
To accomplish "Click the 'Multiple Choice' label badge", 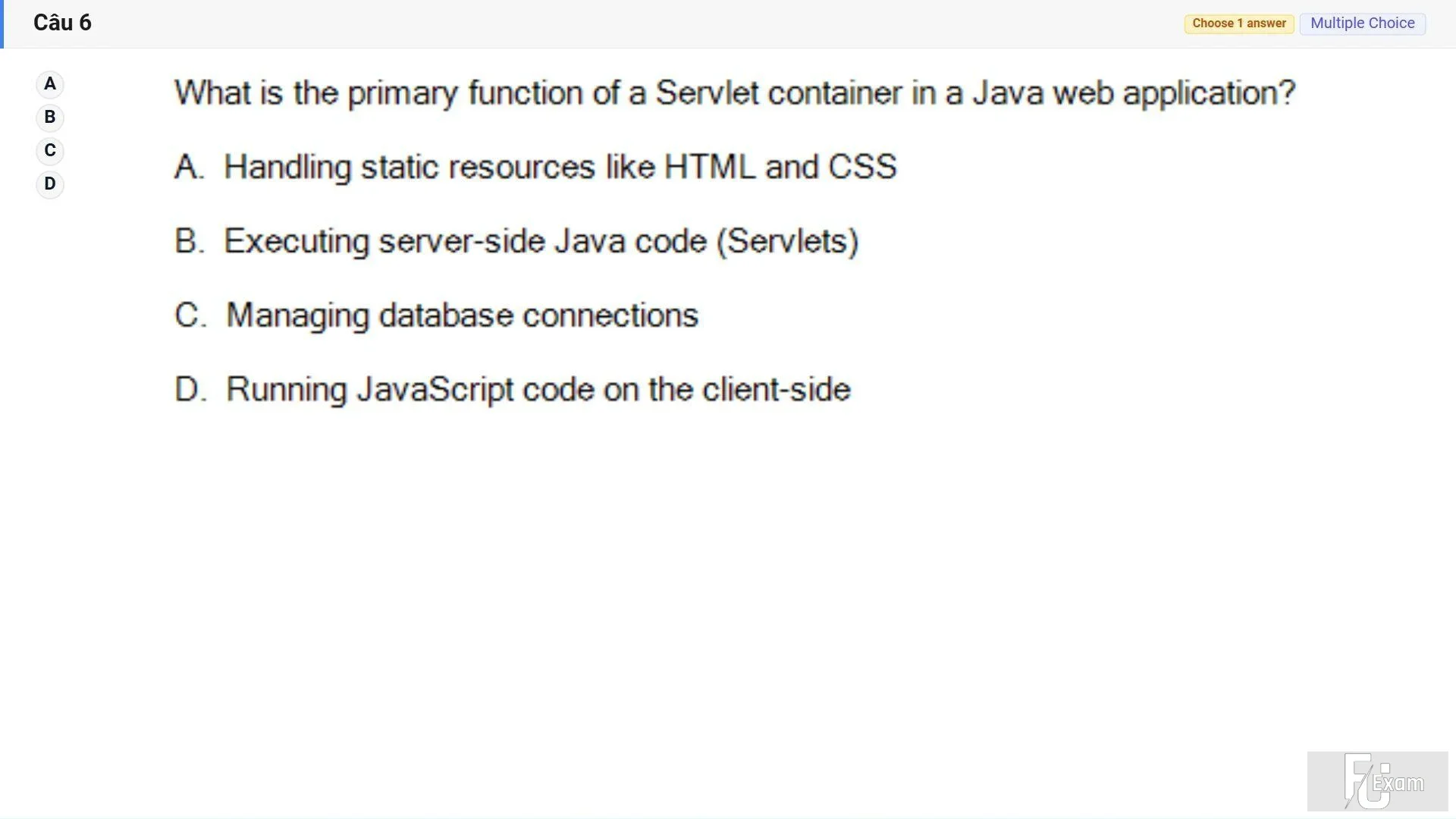I will 1363,24.
